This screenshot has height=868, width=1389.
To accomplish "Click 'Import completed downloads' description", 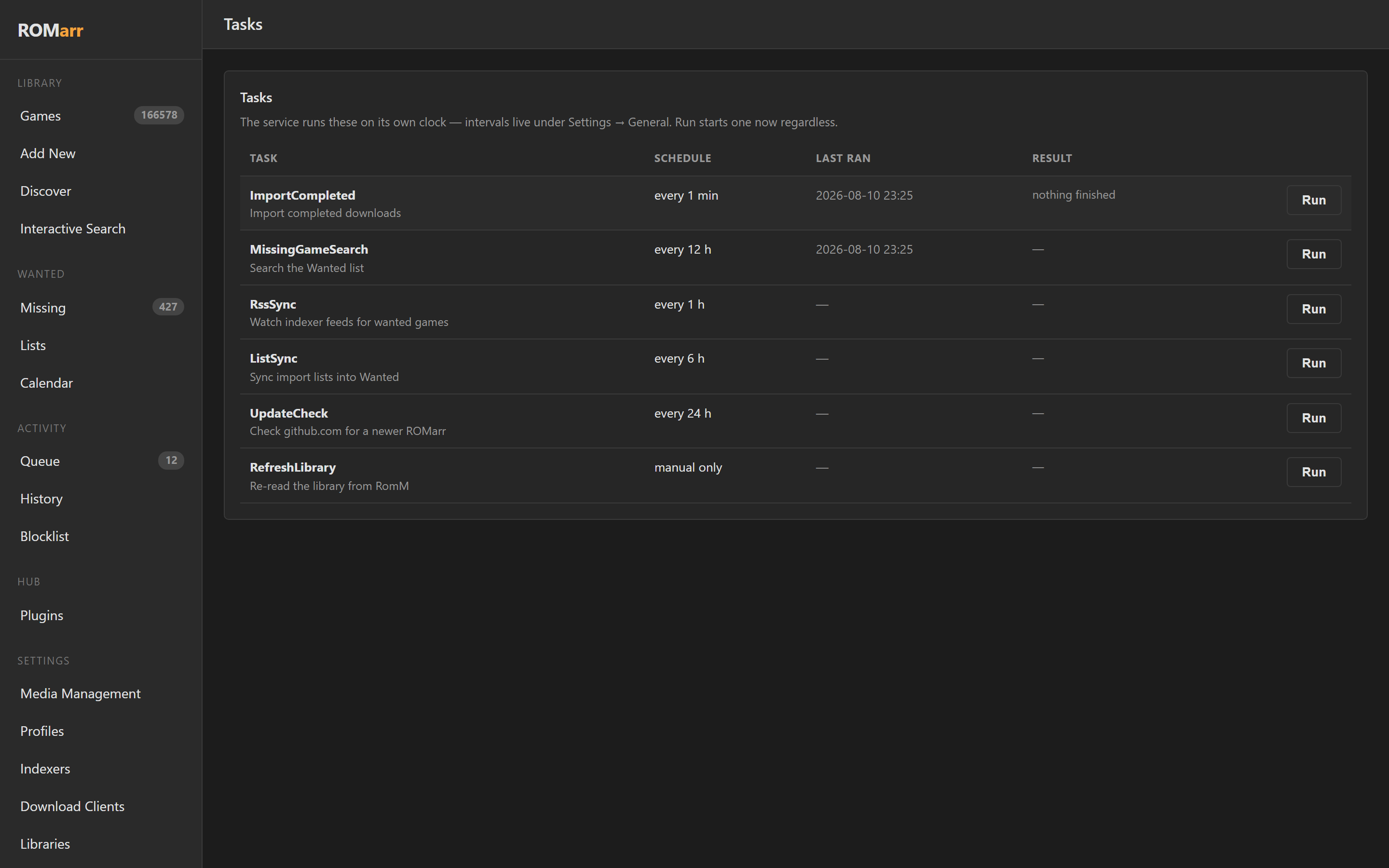I will coord(325,213).
